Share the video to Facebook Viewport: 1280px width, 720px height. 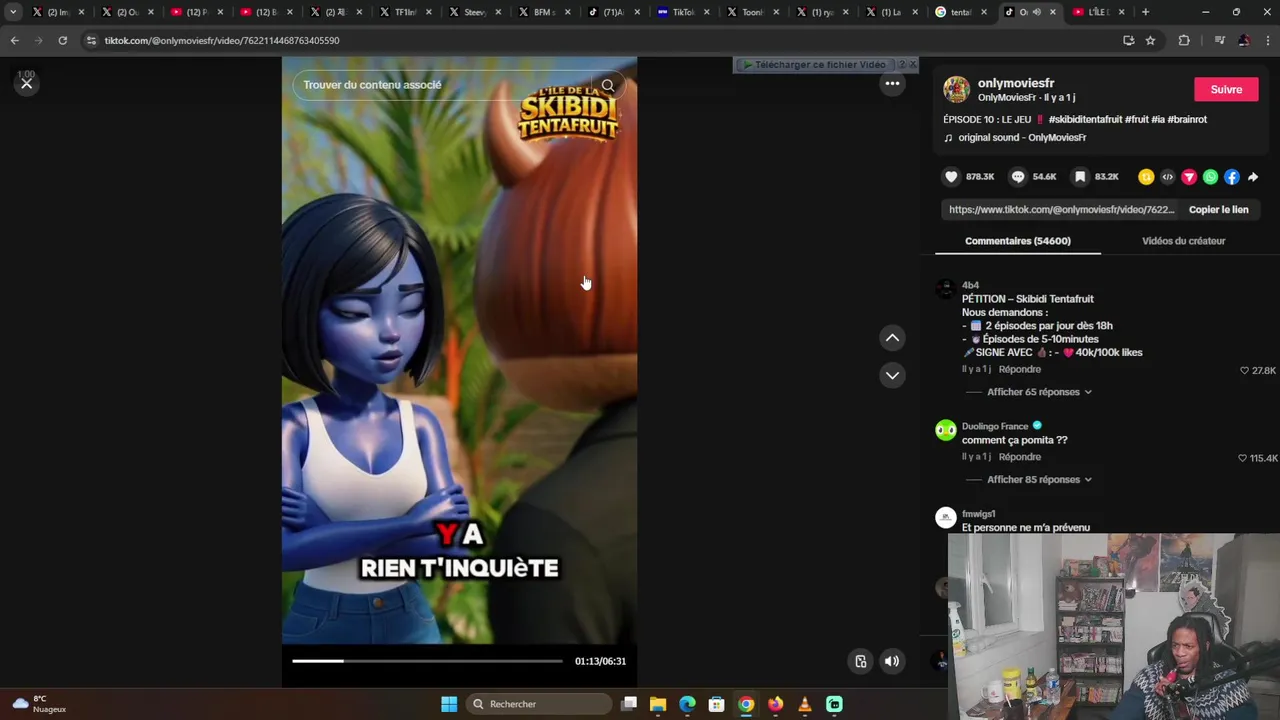pyautogui.click(x=1232, y=177)
